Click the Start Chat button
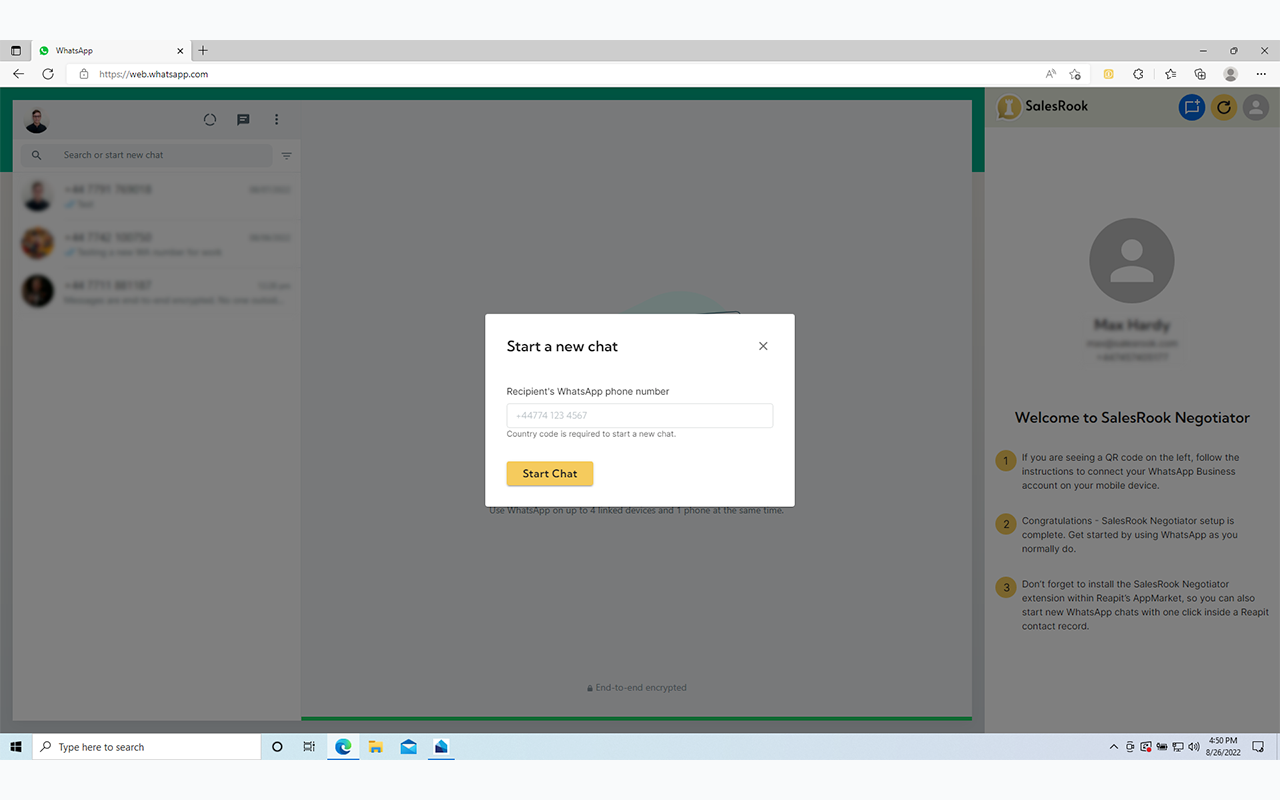 [550, 474]
